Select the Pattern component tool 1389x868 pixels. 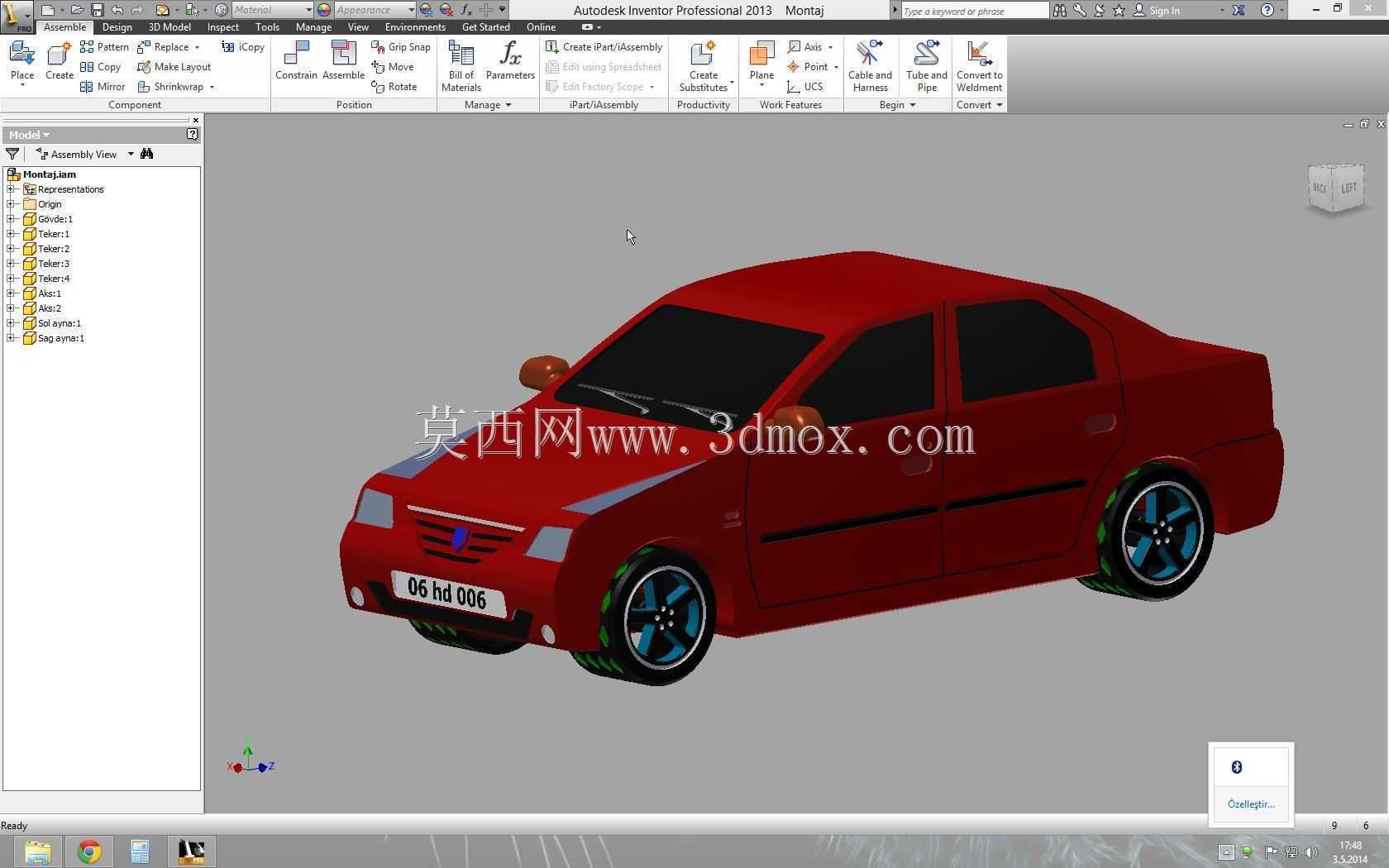(x=105, y=47)
